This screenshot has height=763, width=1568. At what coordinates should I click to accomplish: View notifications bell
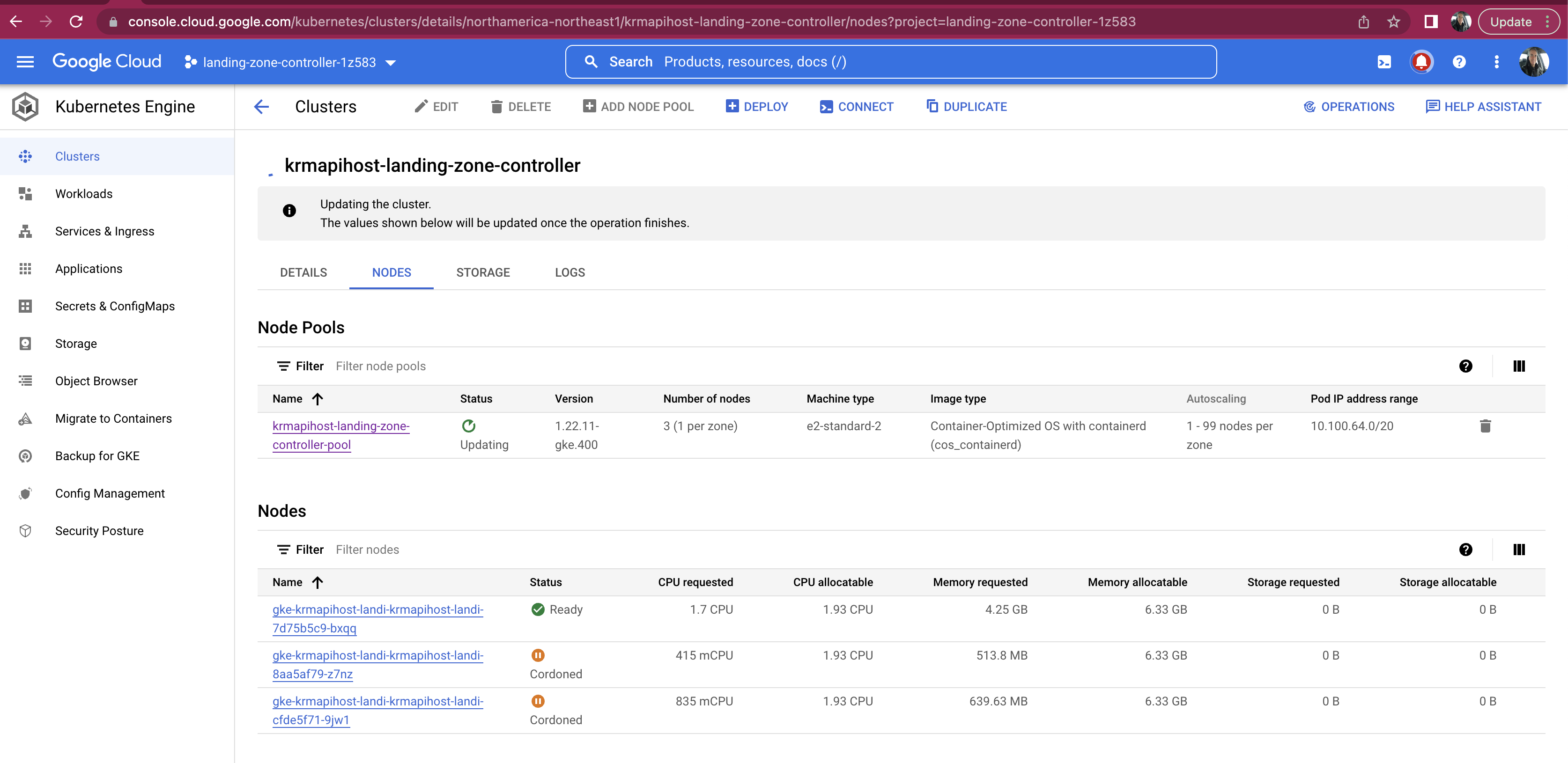pos(1422,61)
